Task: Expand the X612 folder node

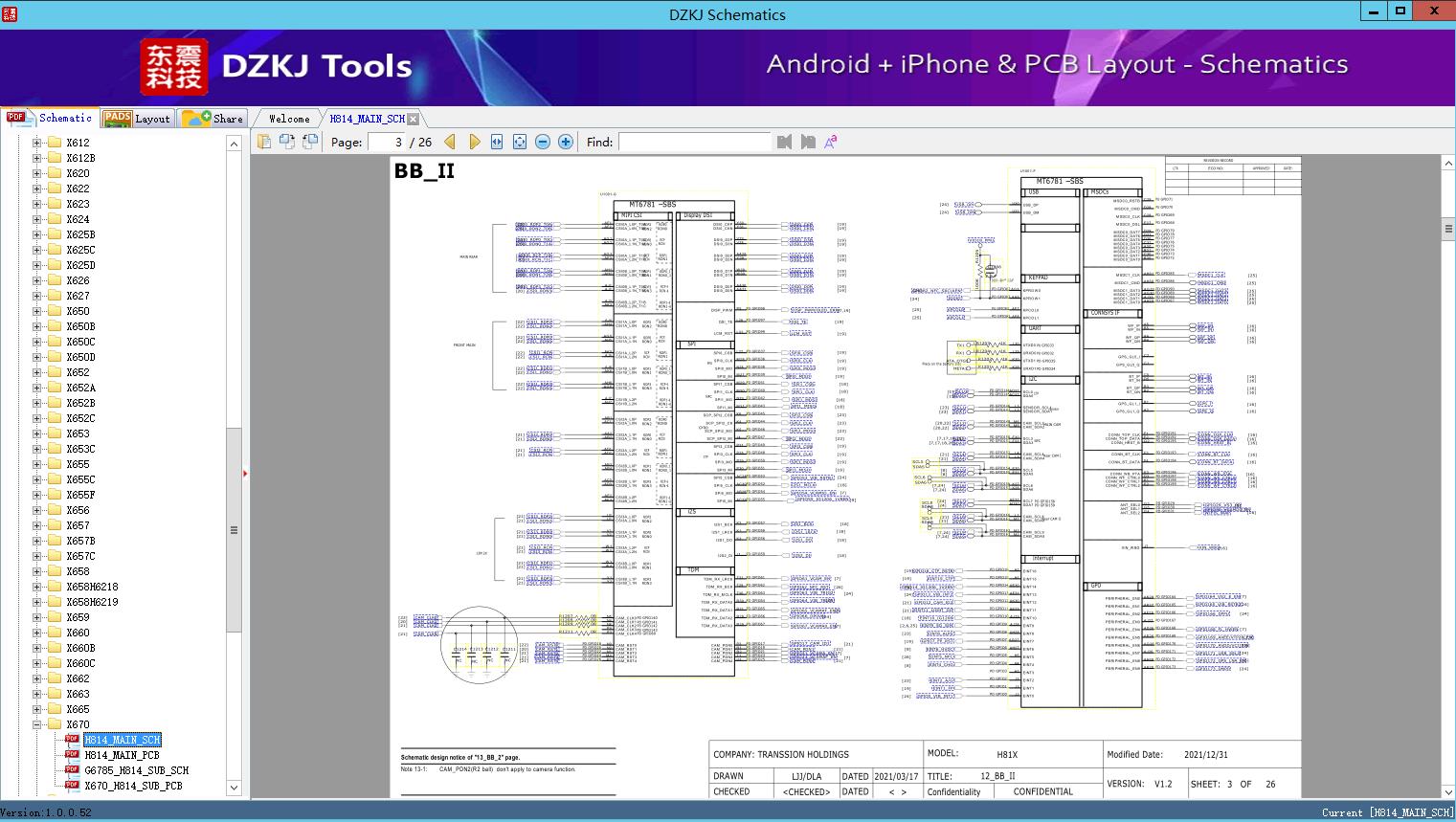Action: (37, 143)
